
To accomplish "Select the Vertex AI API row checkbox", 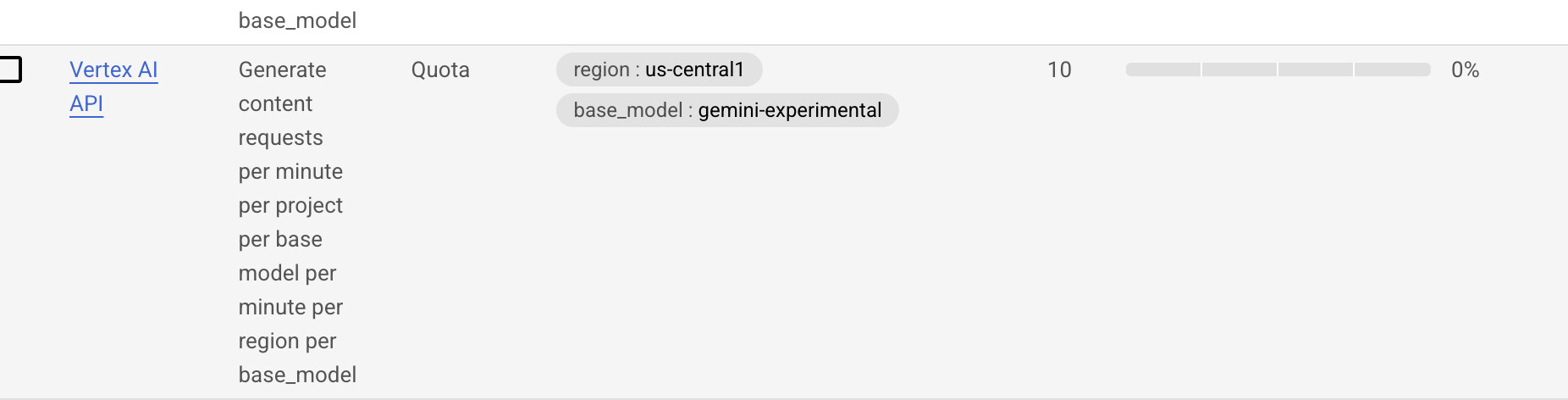I will pyautogui.click(x=10, y=69).
